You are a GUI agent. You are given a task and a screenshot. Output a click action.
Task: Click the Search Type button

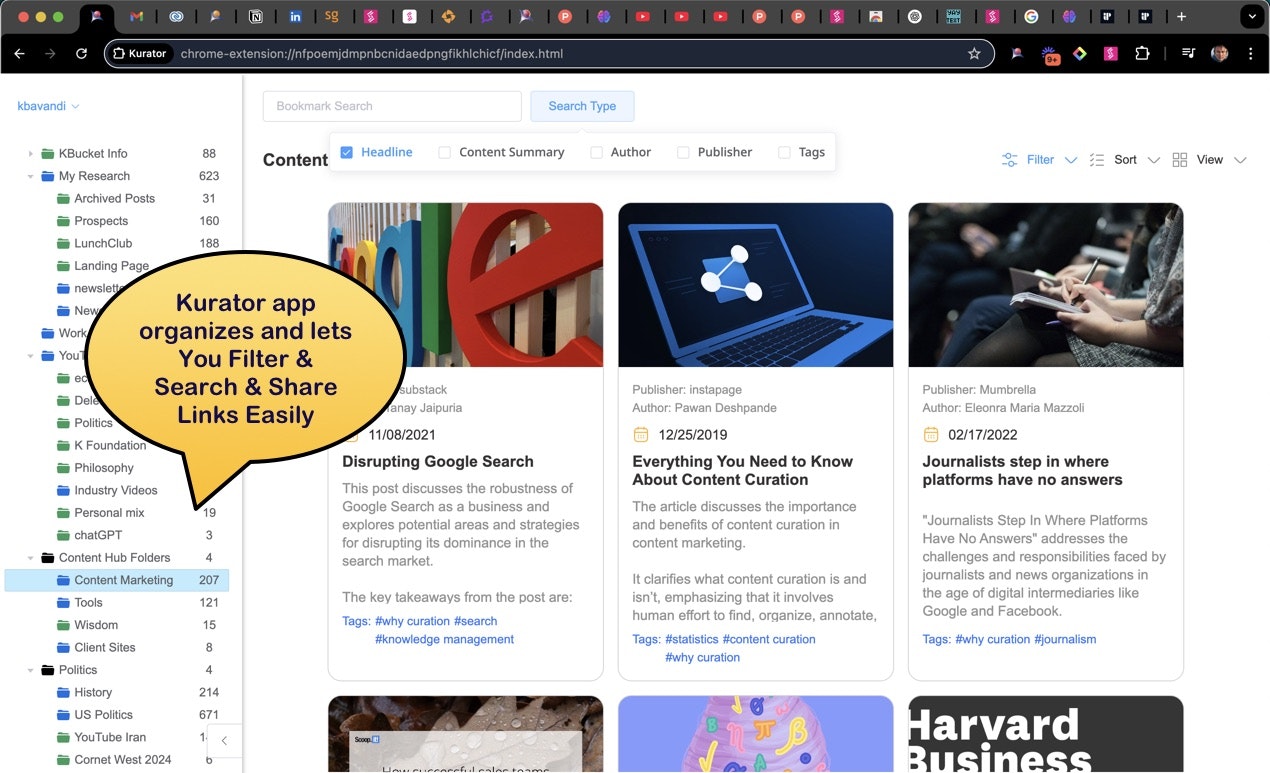click(x=582, y=106)
